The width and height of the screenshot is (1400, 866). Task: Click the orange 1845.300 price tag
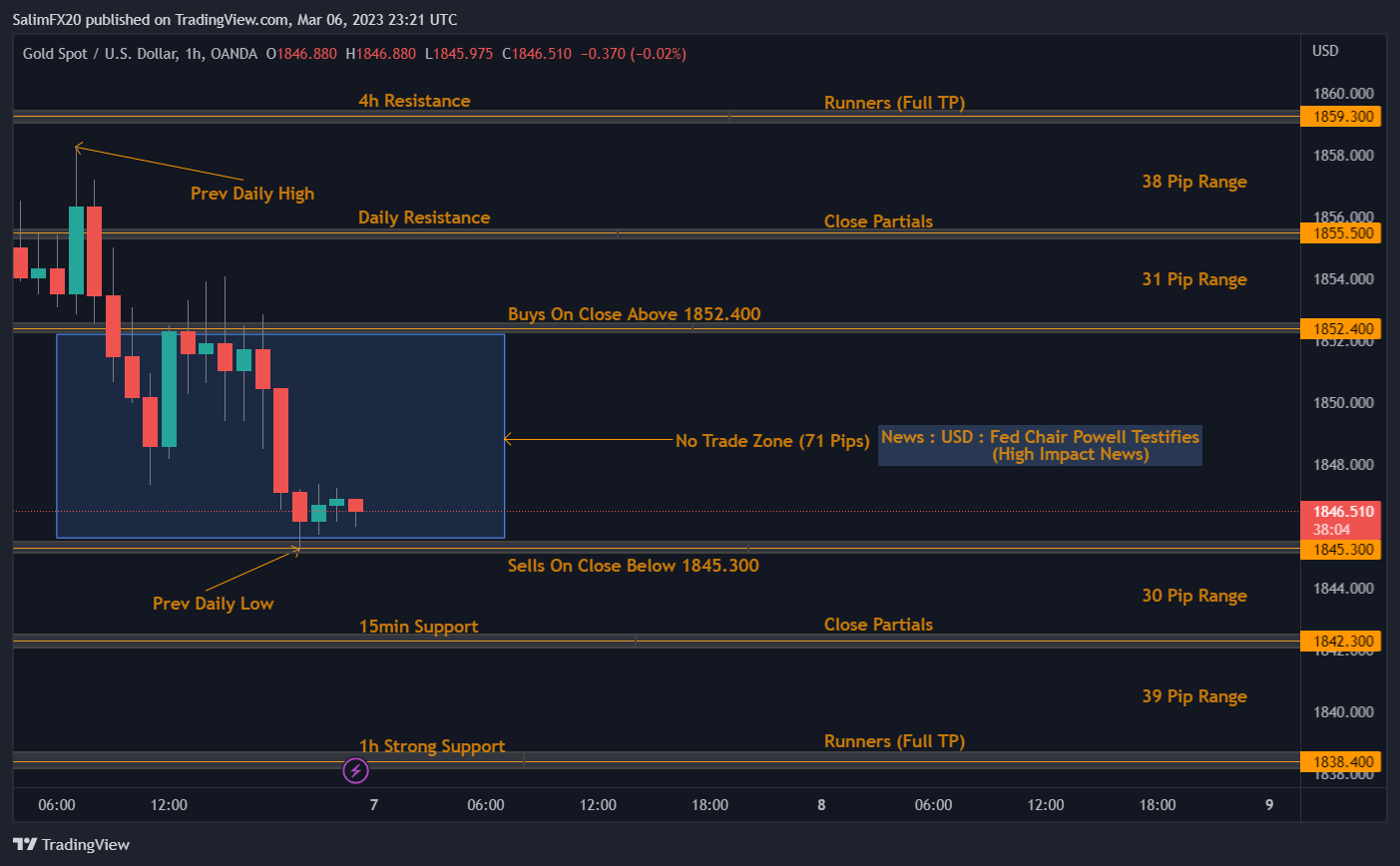click(x=1340, y=549)
